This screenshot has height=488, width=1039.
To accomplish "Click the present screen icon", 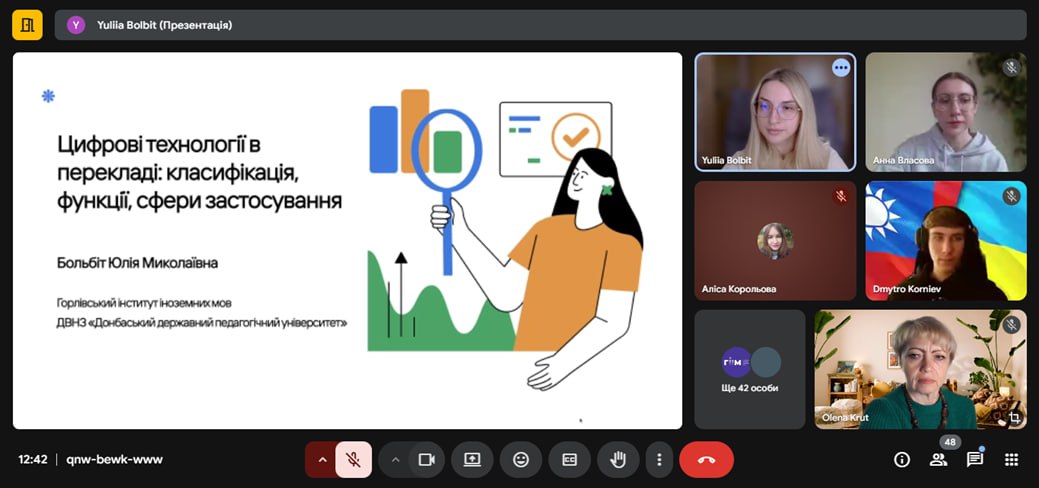I will [472, 459].
